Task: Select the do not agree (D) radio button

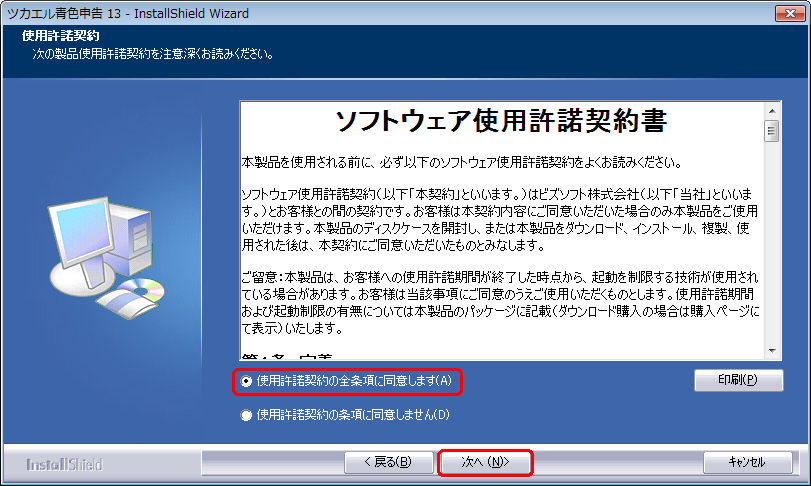Action: coord(246,415)
